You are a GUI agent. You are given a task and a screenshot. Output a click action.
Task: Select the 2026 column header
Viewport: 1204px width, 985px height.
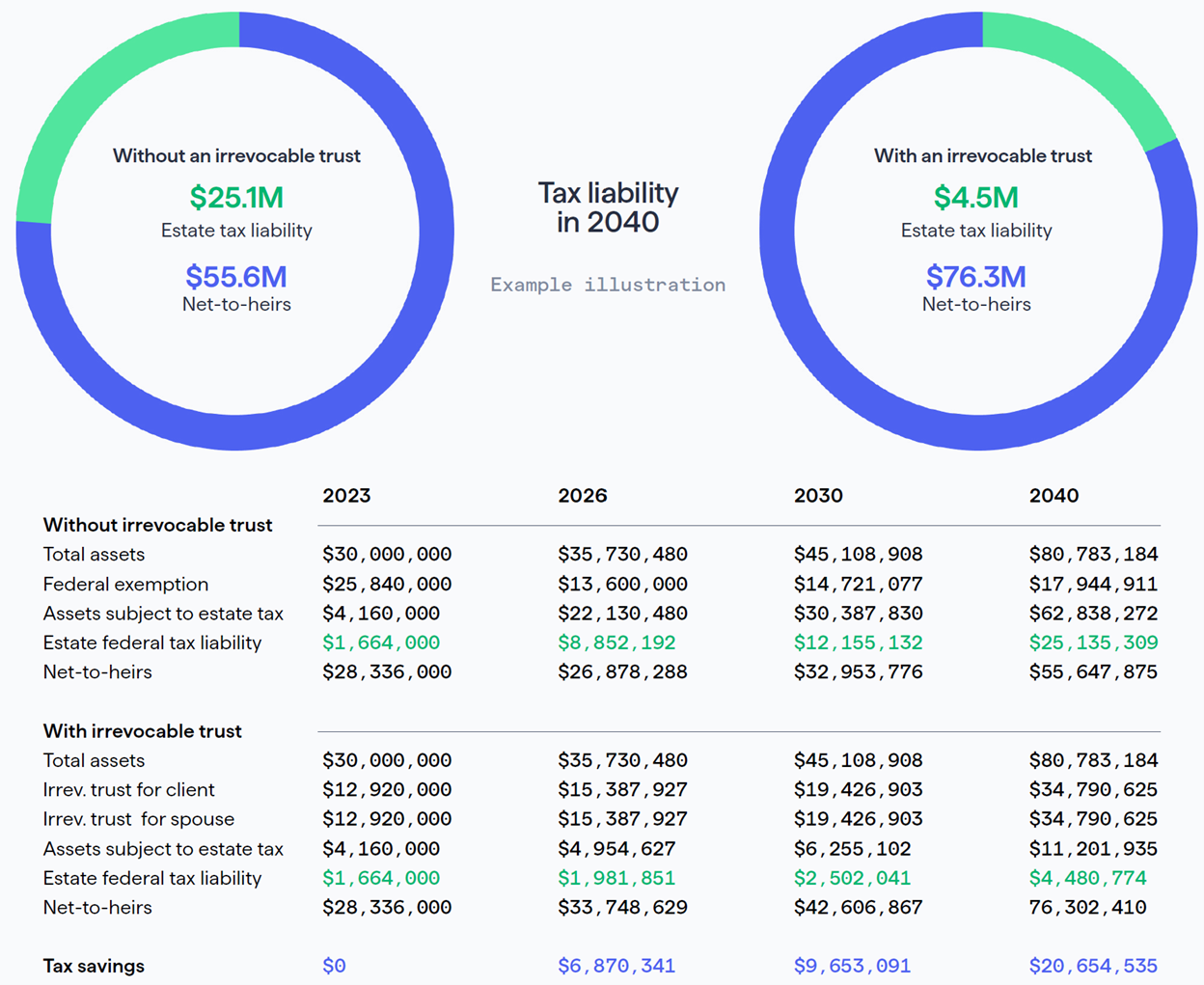click(x=583, y=496)
